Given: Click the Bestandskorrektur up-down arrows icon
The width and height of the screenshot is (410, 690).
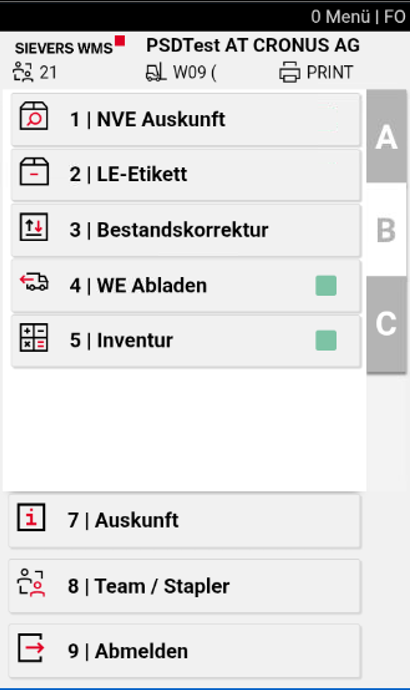Looking at the screenshot, I should 34,227.
